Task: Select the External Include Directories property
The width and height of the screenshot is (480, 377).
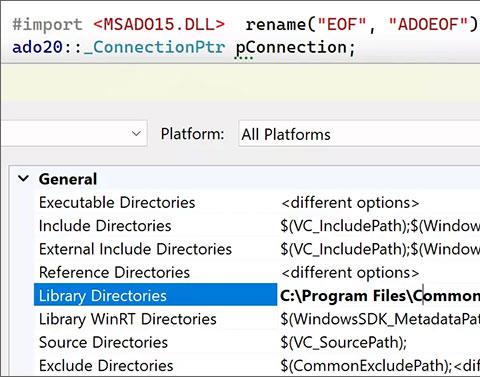Action: coord(135,249)
